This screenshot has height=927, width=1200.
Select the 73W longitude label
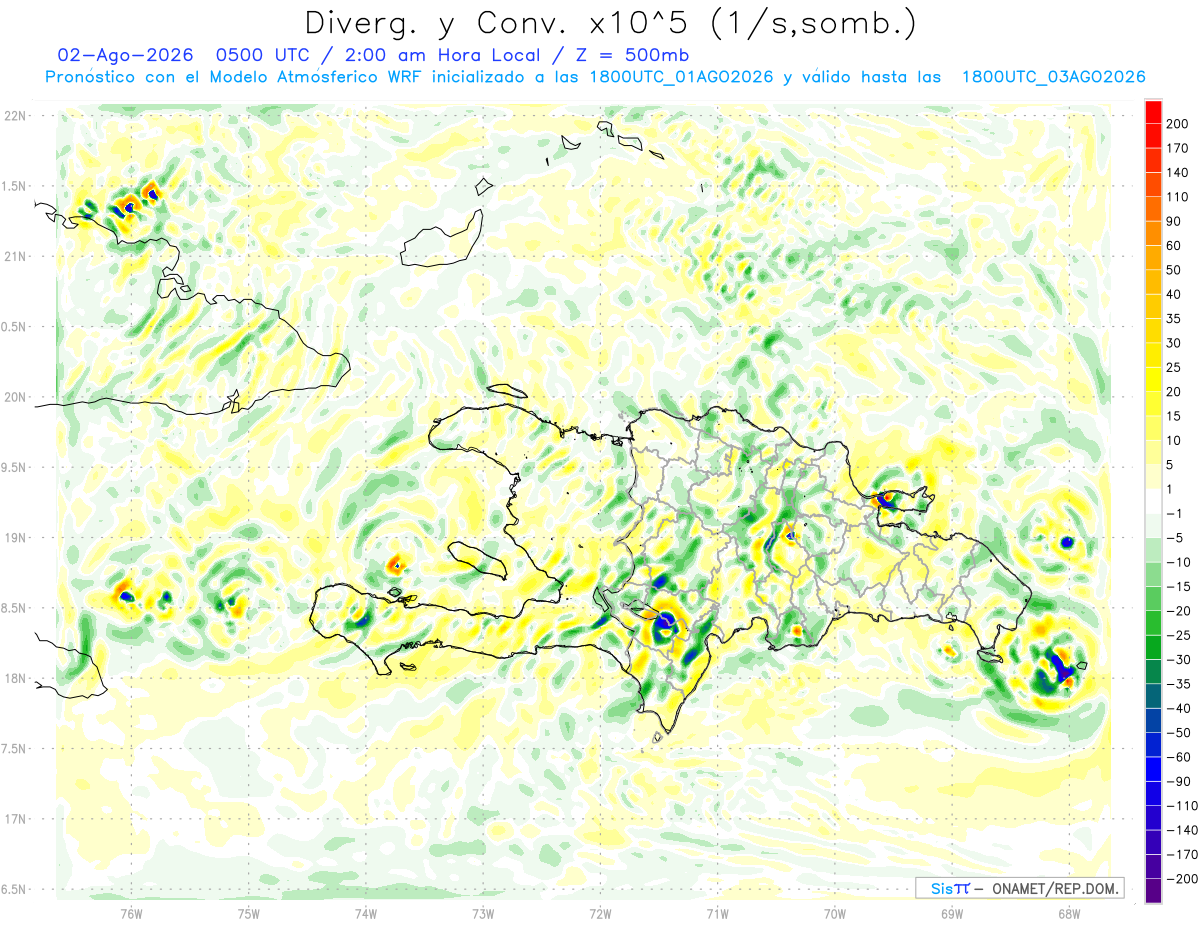tap(483, 915)
